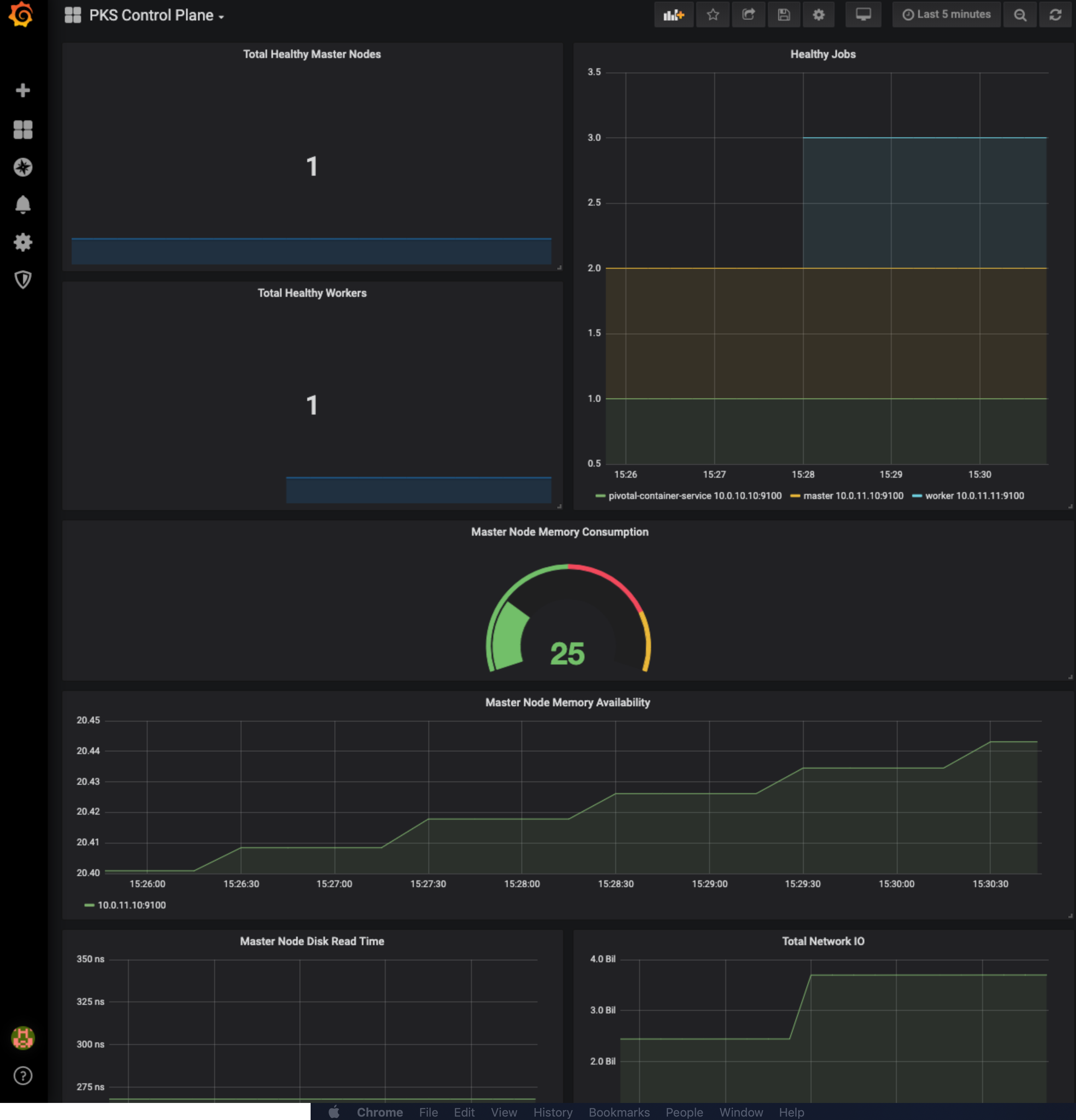This screenshot has width=1076, height=1120.
Task: Open dashboard settings gear in top bar
Action: coord(819,15)
